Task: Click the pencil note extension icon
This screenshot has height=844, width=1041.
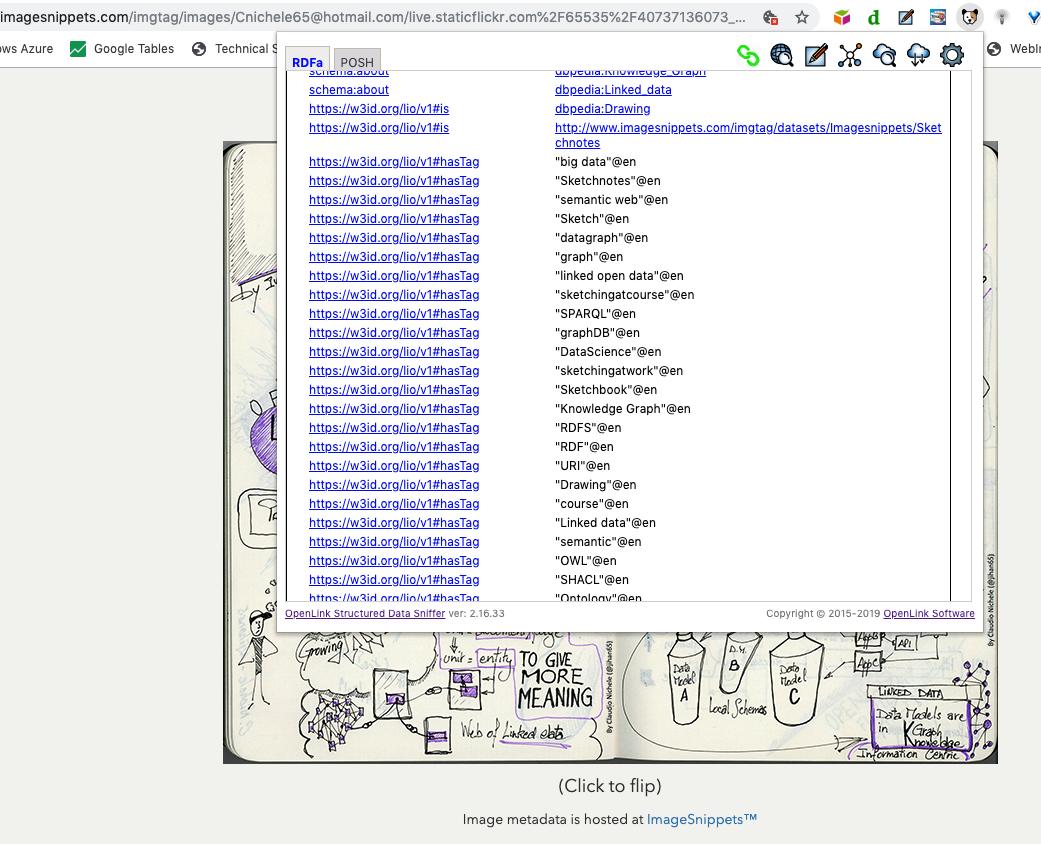Action: pos(905,17)
